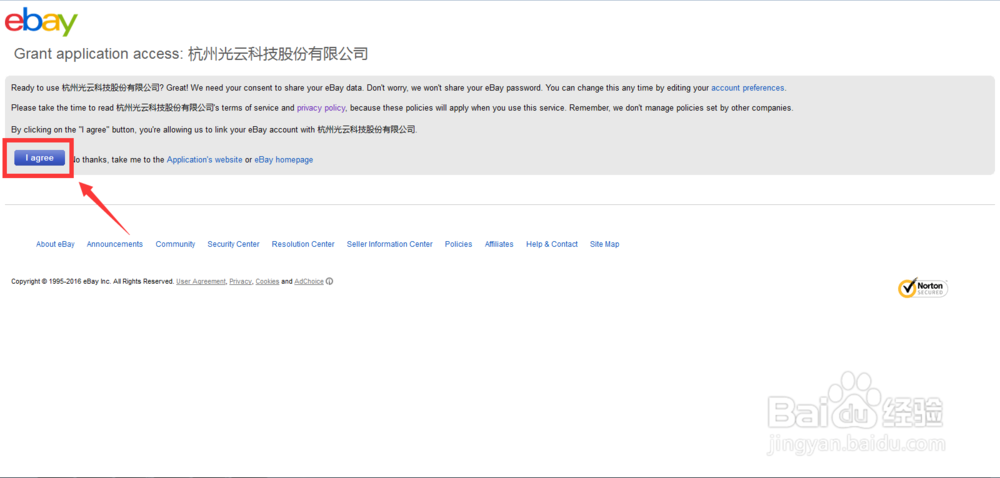Screen dimensions: 1000x478
Task: Click the eBay logo
Action: point(41,22)
